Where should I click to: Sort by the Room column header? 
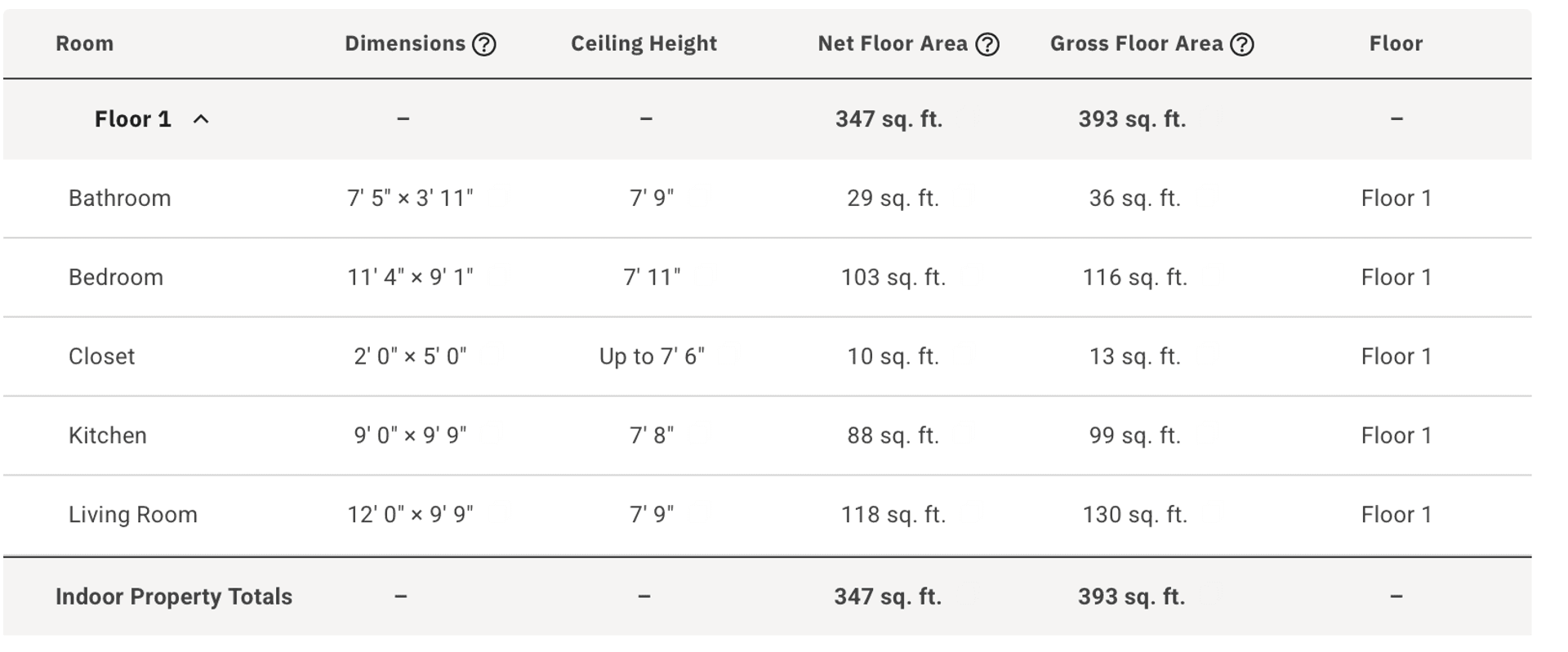pyautogui.click(x=84, y=44)
